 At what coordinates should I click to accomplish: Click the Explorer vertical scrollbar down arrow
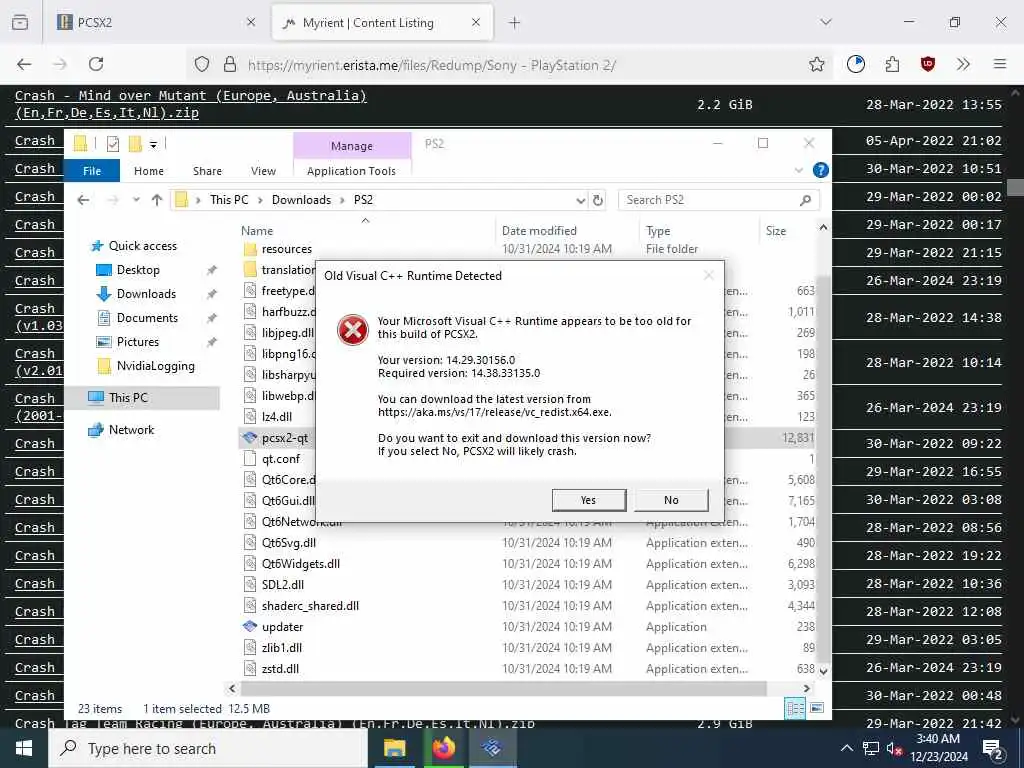(x=824, y=671)
